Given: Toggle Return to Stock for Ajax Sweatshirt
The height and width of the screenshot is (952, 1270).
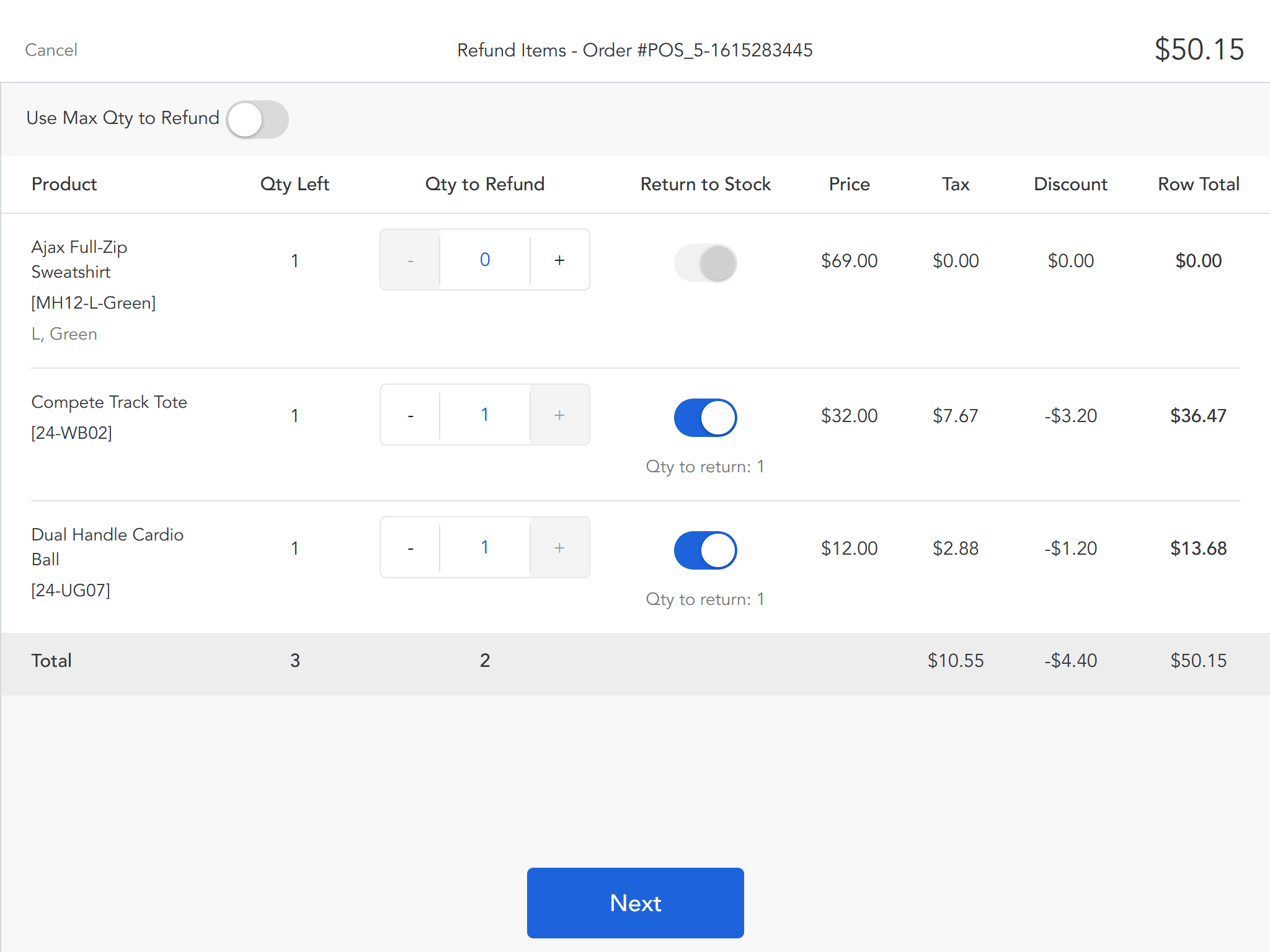Looking at the screenshot, I should (x=705, y=263).
